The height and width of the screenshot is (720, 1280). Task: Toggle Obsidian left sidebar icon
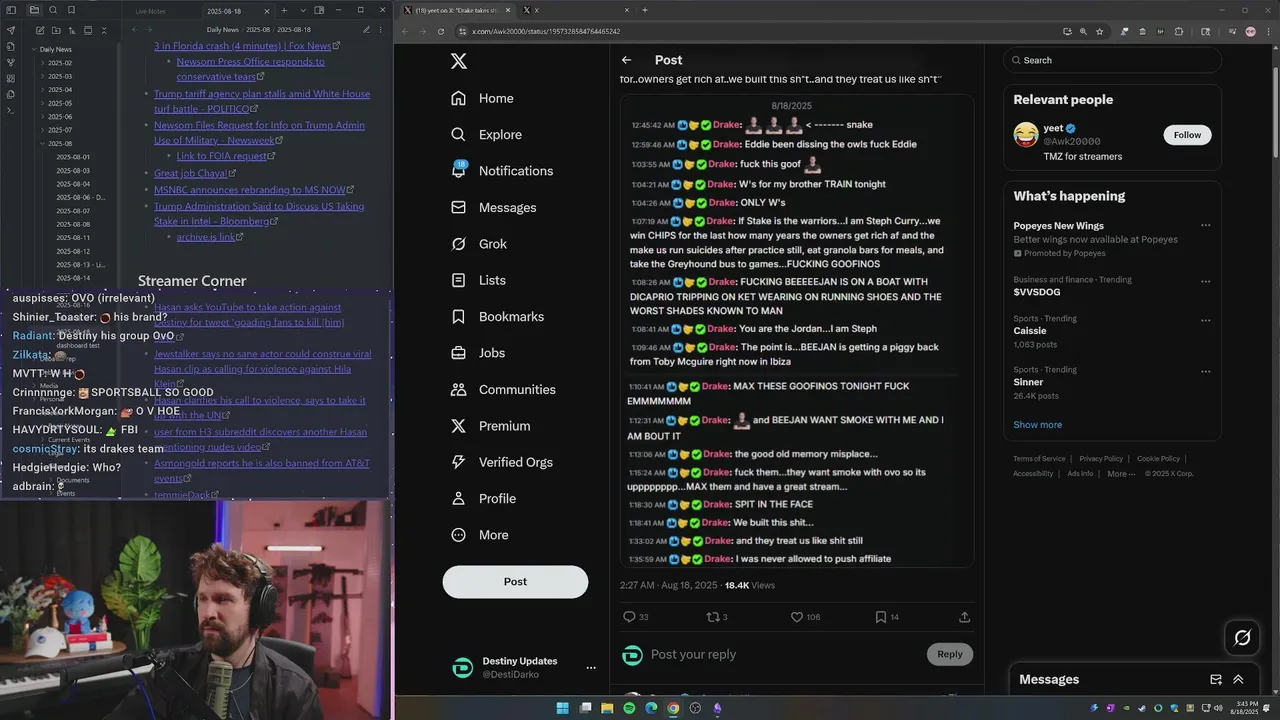(x=11, y=10)
